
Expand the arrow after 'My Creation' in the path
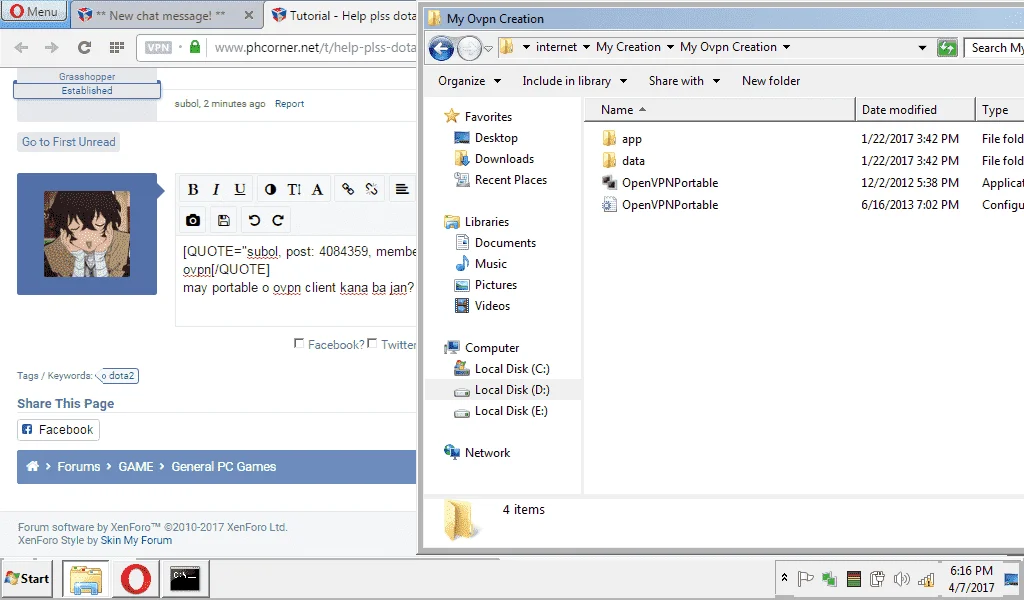point(670,47)
